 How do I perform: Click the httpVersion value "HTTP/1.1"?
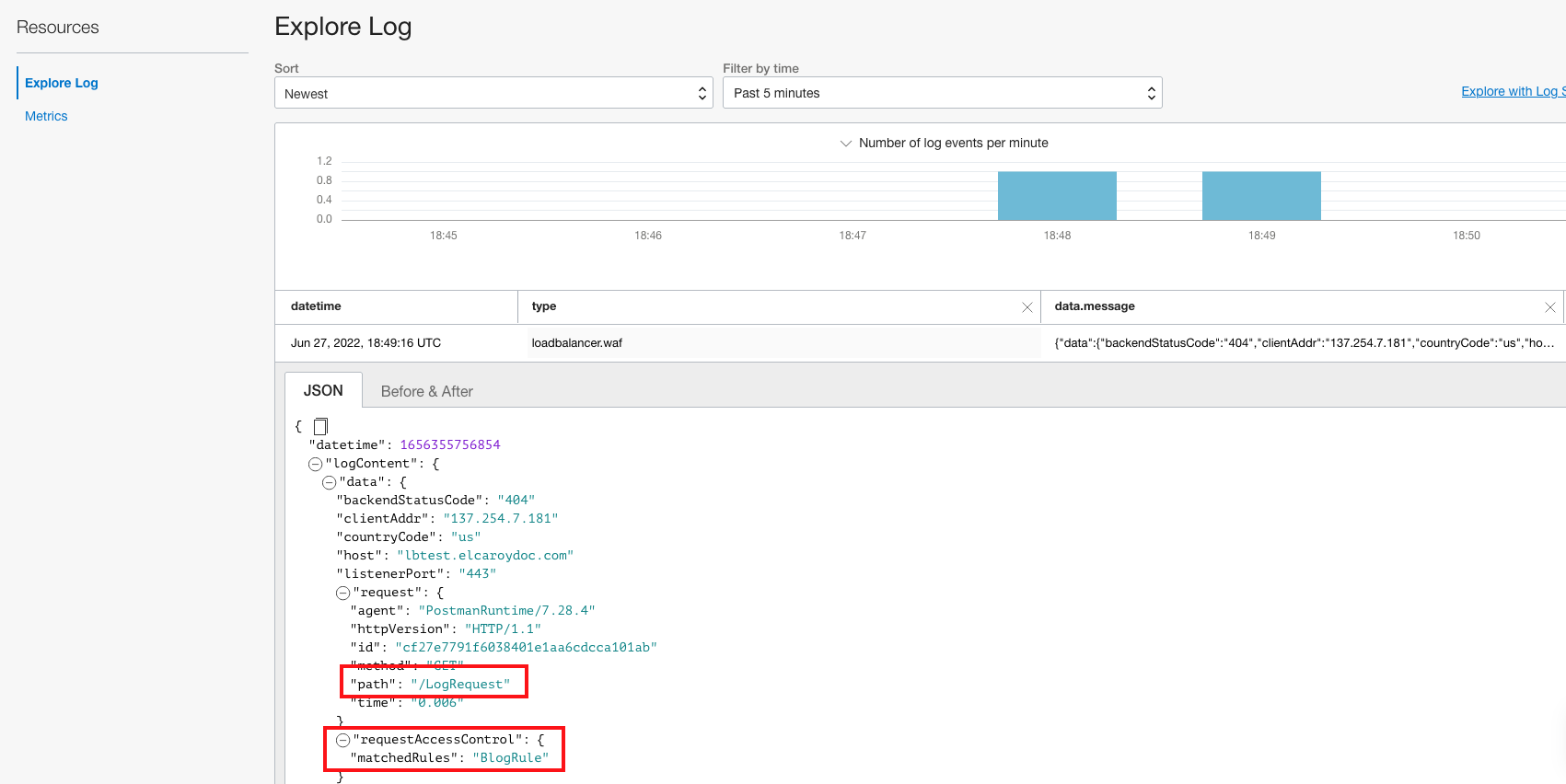(x=504, y=628)
